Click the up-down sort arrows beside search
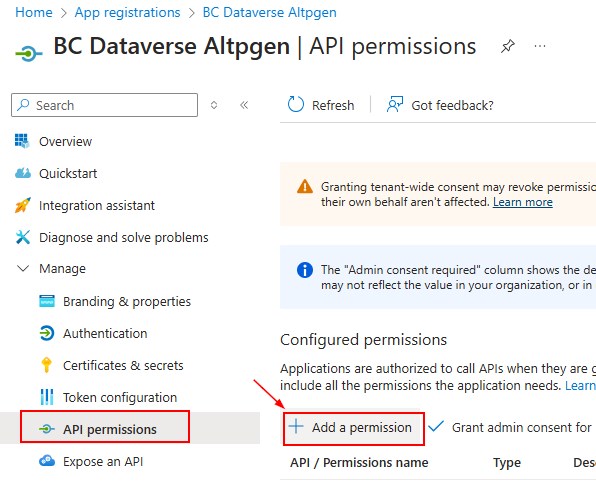The image size is (596, 481). [x=214, y=105]
